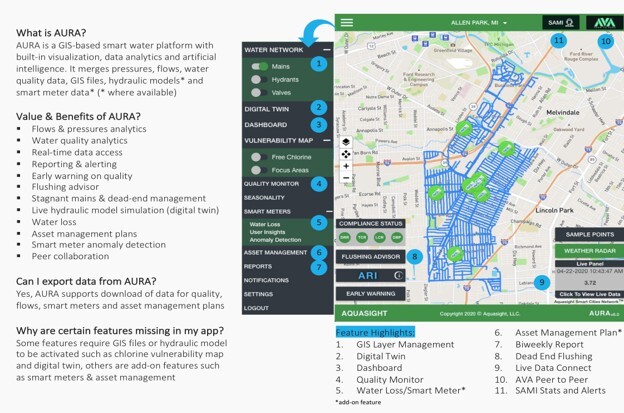Click the Melvindale map label

(562, 113)
